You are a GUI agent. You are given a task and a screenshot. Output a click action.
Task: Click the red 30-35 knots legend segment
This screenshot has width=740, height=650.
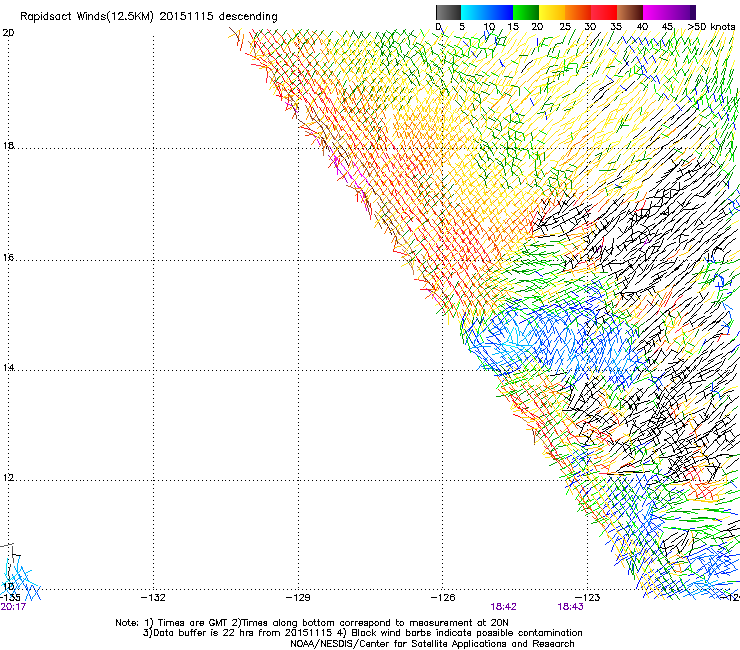[604, 12]
